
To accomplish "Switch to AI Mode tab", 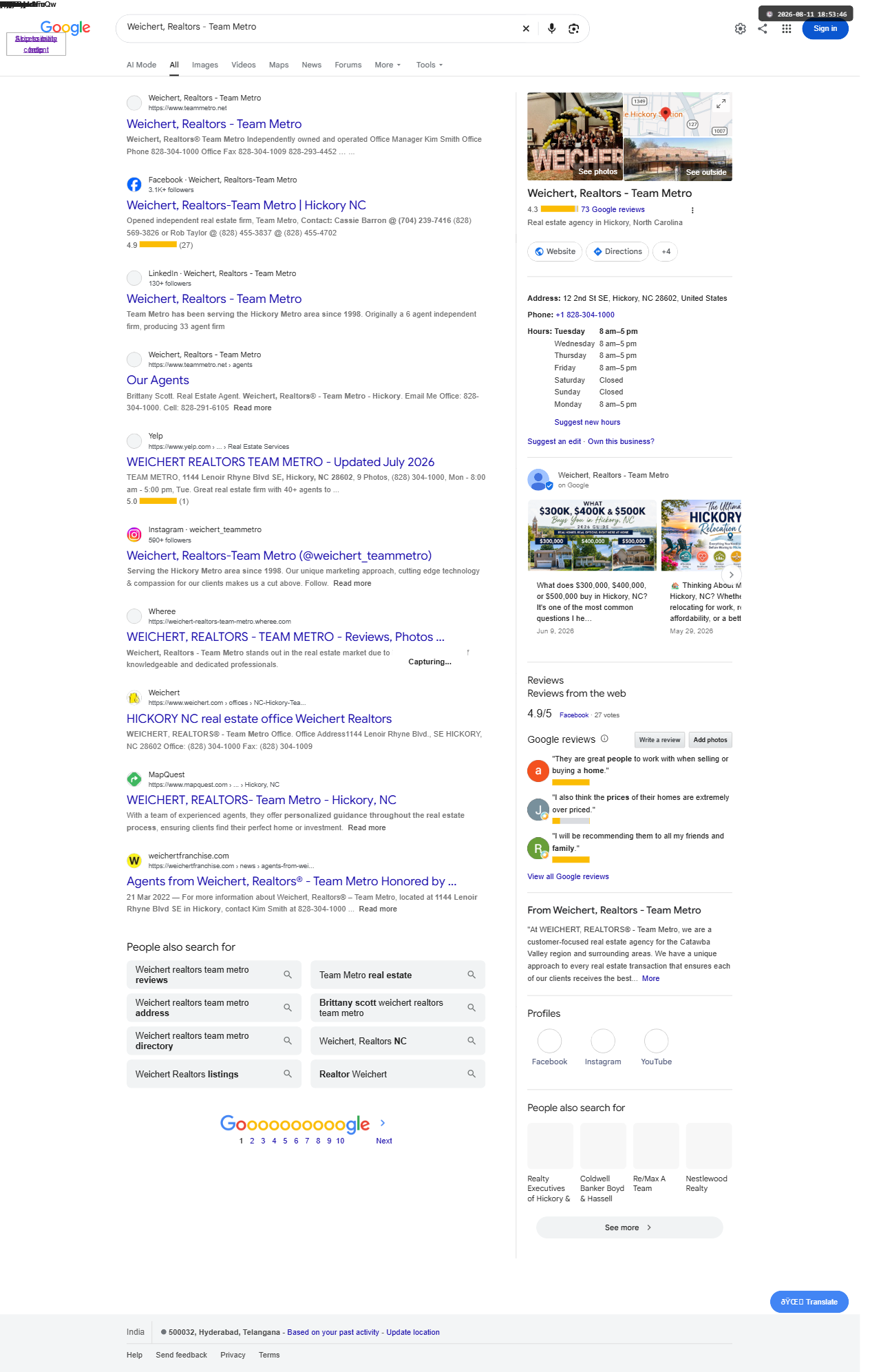I will pos(141,65).
